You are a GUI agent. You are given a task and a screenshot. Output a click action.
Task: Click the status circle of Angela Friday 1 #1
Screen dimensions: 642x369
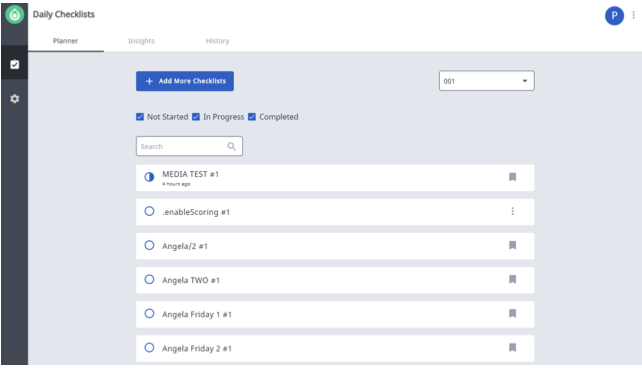[x=149, y=313]
